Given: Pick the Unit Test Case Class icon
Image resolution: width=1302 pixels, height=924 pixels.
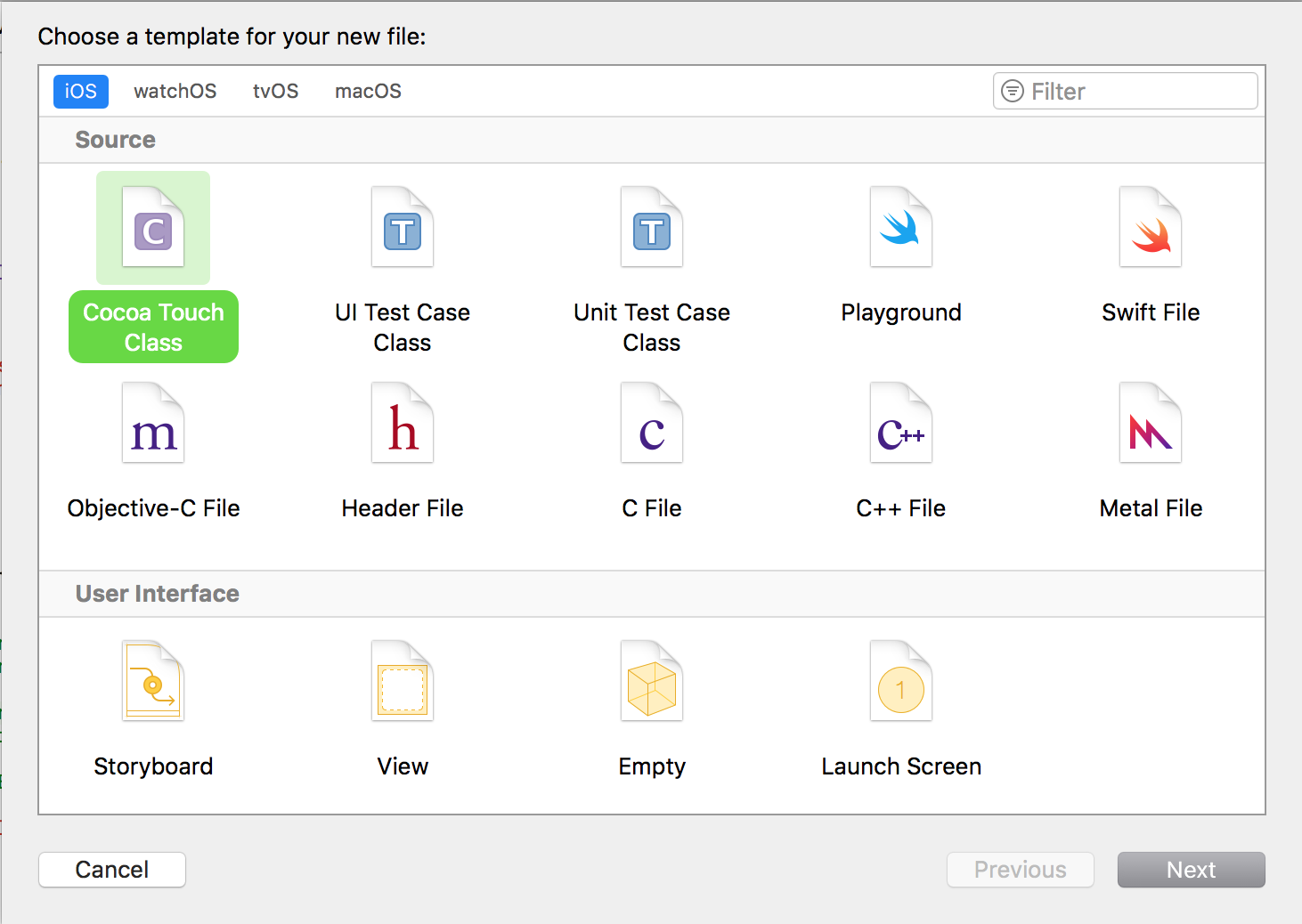Looking at the screenshot, I should (x=652, y=227).
